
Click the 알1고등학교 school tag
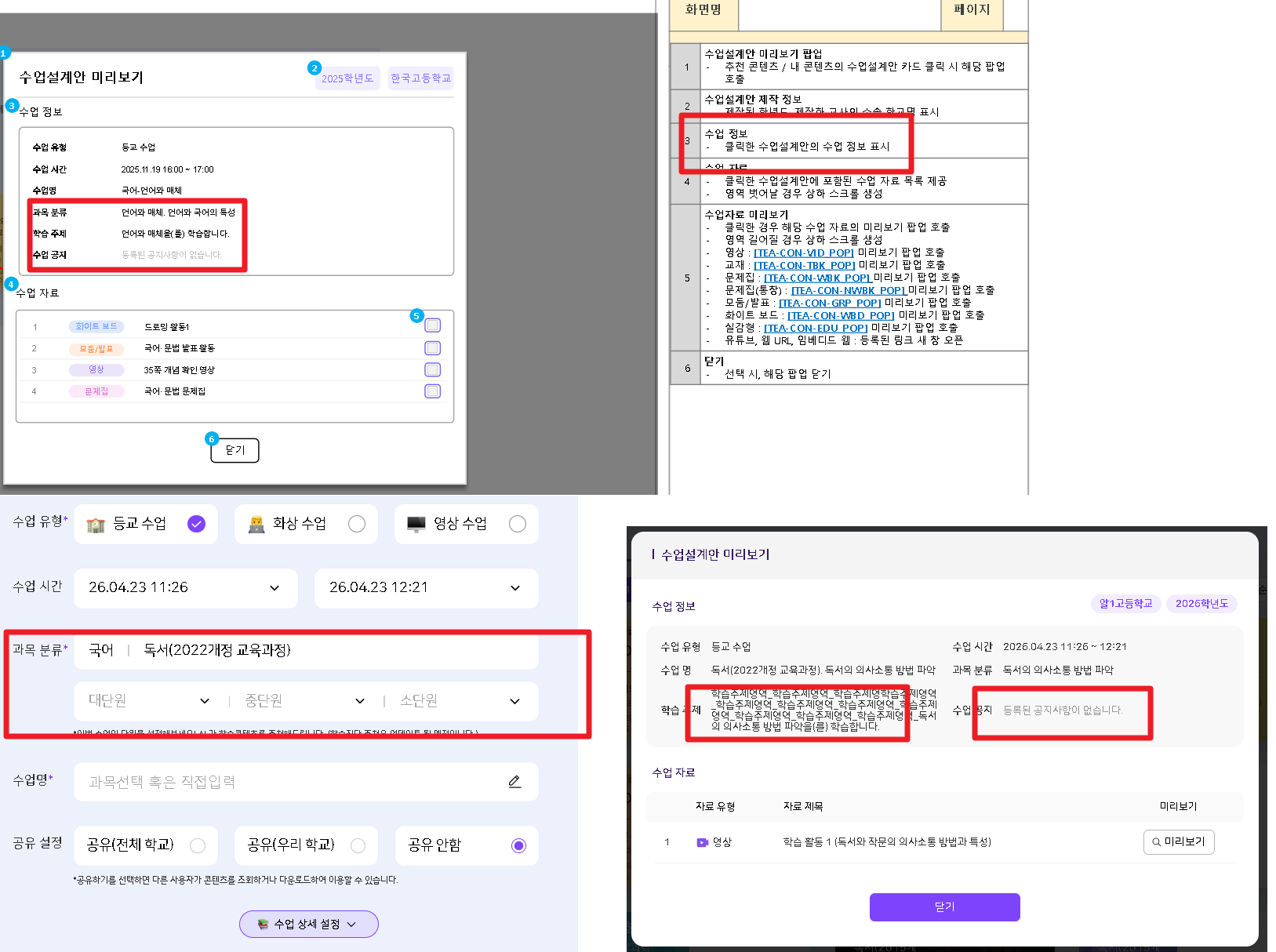click(x=1125, y=603)
